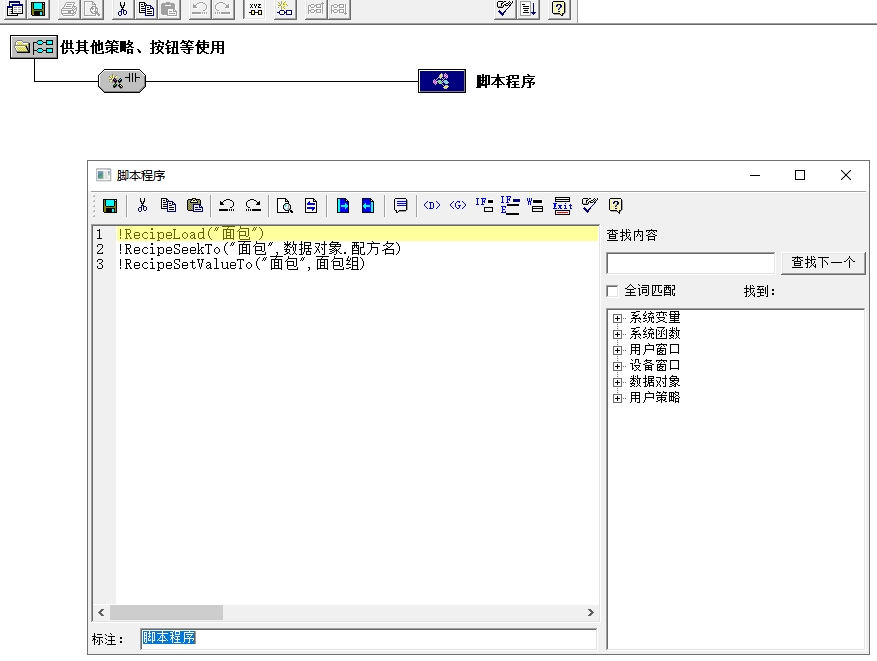877x661 pixels.
Task: Insert an IF-ELSE statement block icon
Action: pyautogui.click(x=510, y=205)
